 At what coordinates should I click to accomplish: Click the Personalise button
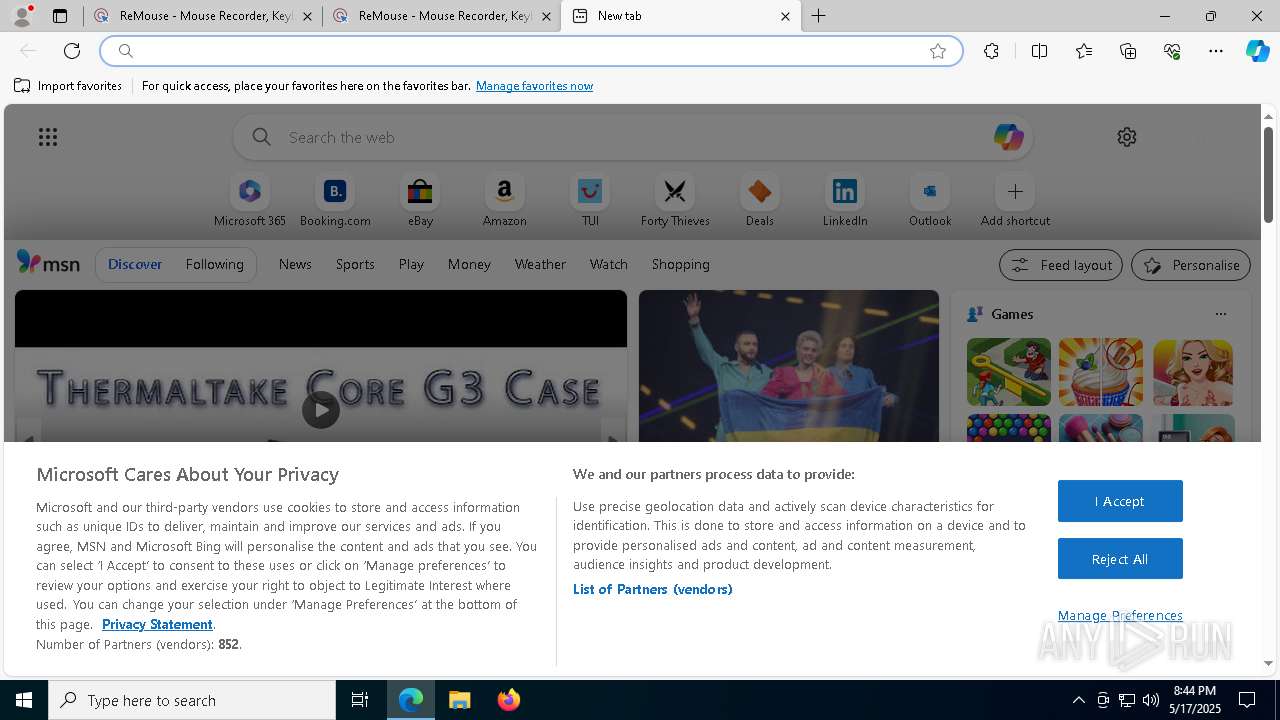(1191, 265)
